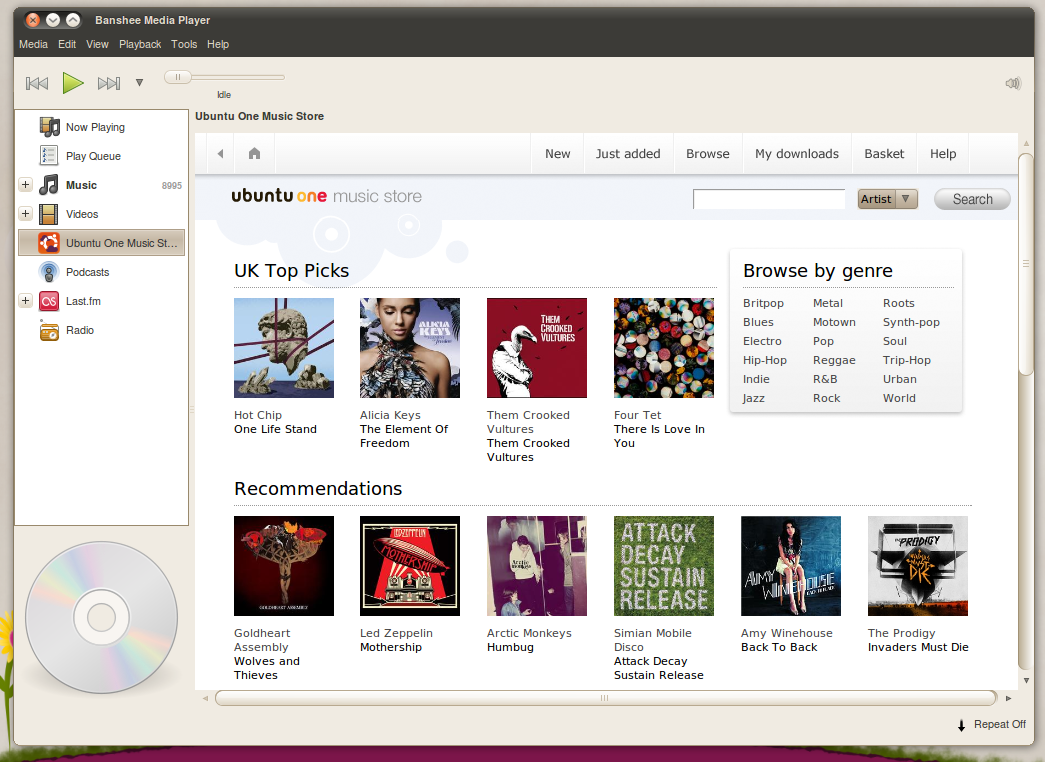The image size is (1045, 762).
Task: Click the vertical scrollbar thumb
Action: click(x=1026, y=265)
